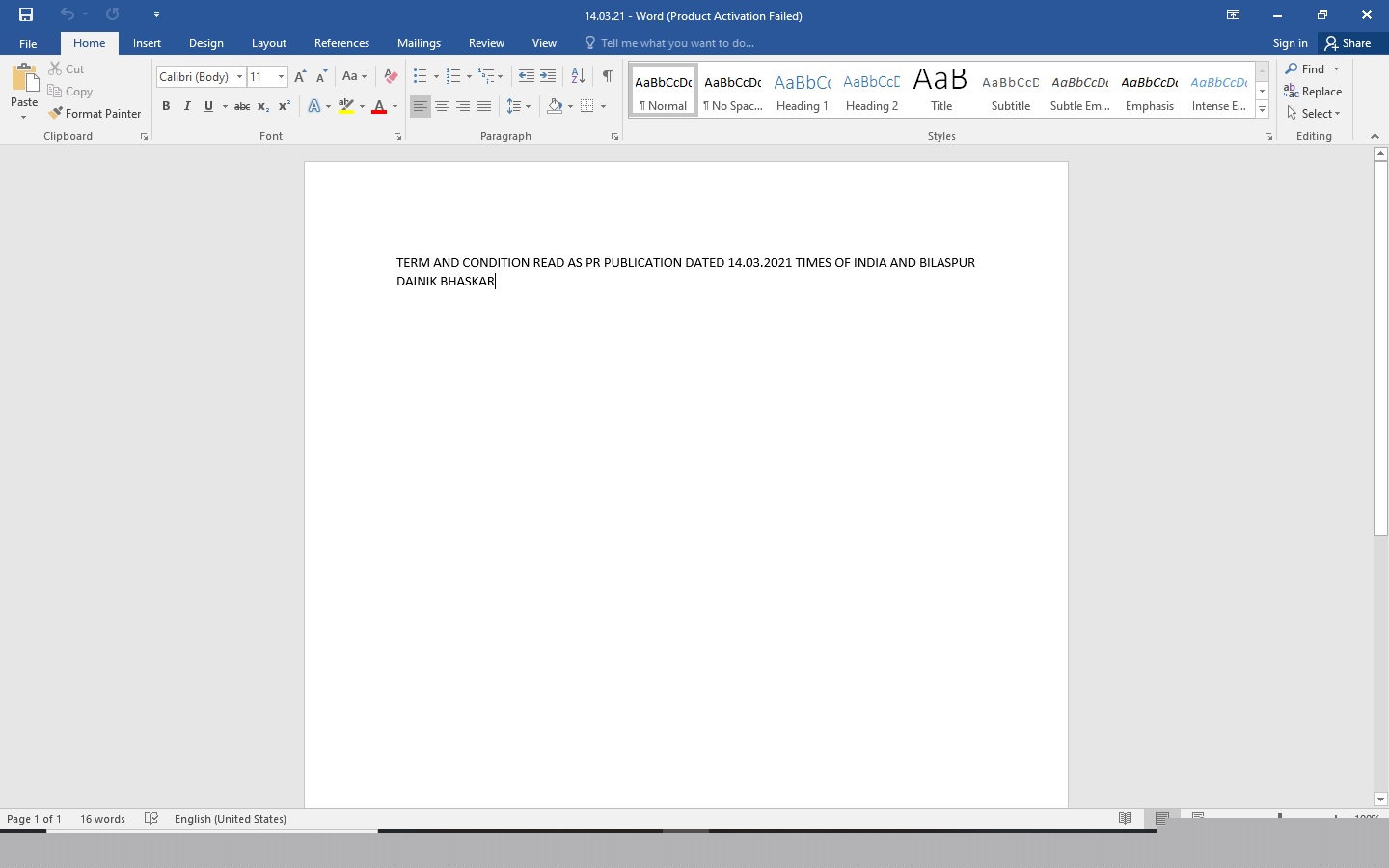Increase paragraph indent
This screenshot has height=868, width=1389.
[x=548, y=76]
